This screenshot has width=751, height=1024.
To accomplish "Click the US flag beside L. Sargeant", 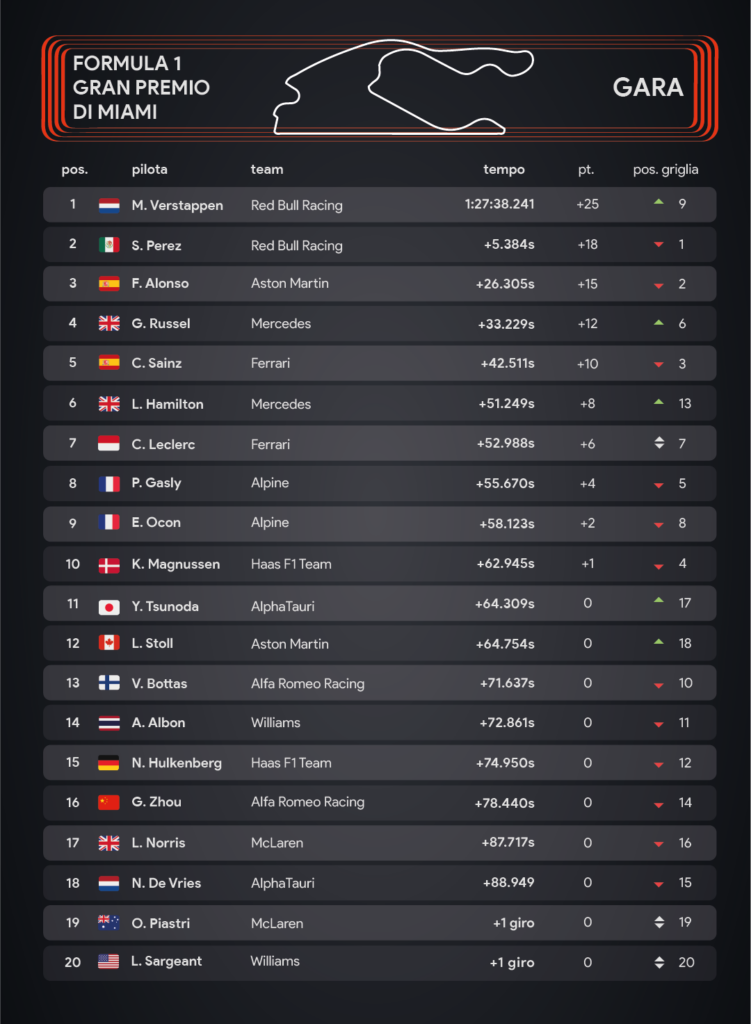I will (108, 961).
